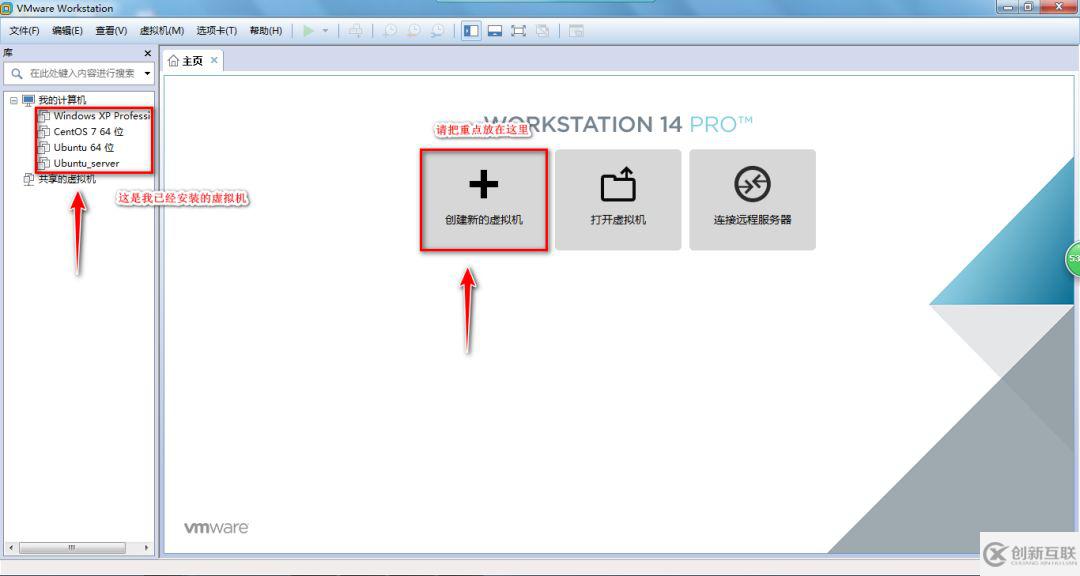The image size is (1080, 576).
Task: Click the console view toolbar icon
Action: pos(576,31)
